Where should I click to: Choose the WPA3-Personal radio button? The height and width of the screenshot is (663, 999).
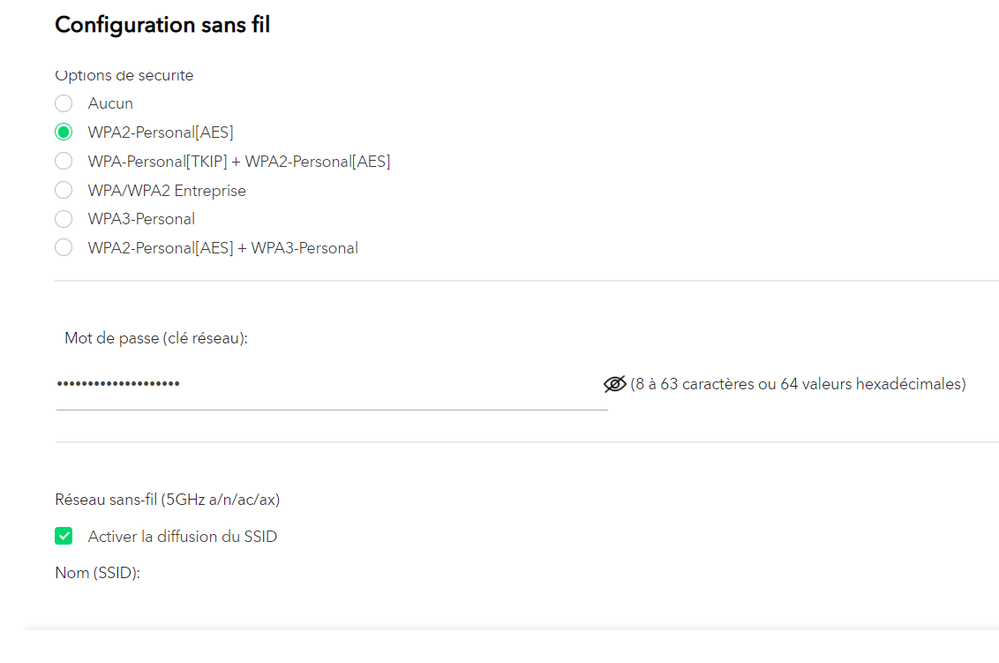pos(64,219)
